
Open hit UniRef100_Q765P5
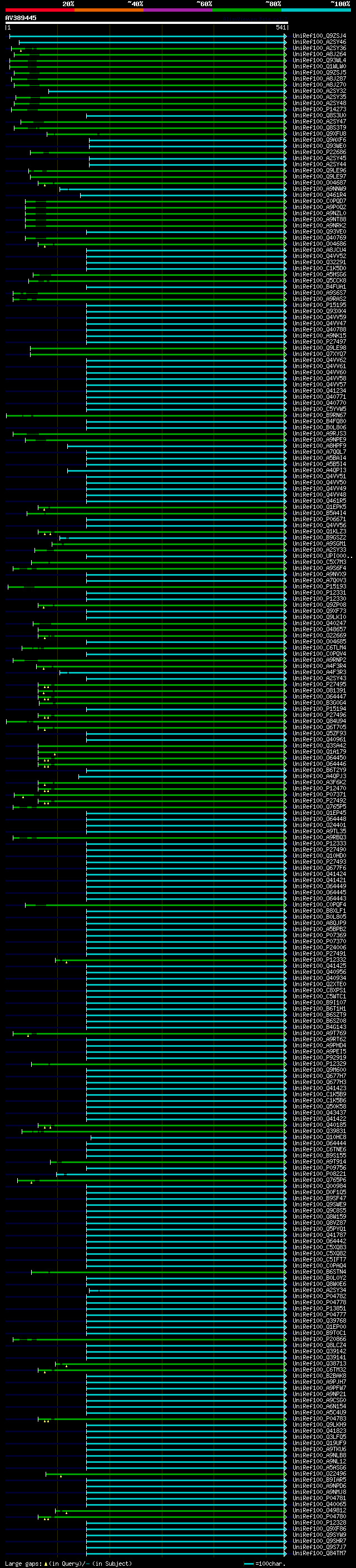[x=319, y=807]
